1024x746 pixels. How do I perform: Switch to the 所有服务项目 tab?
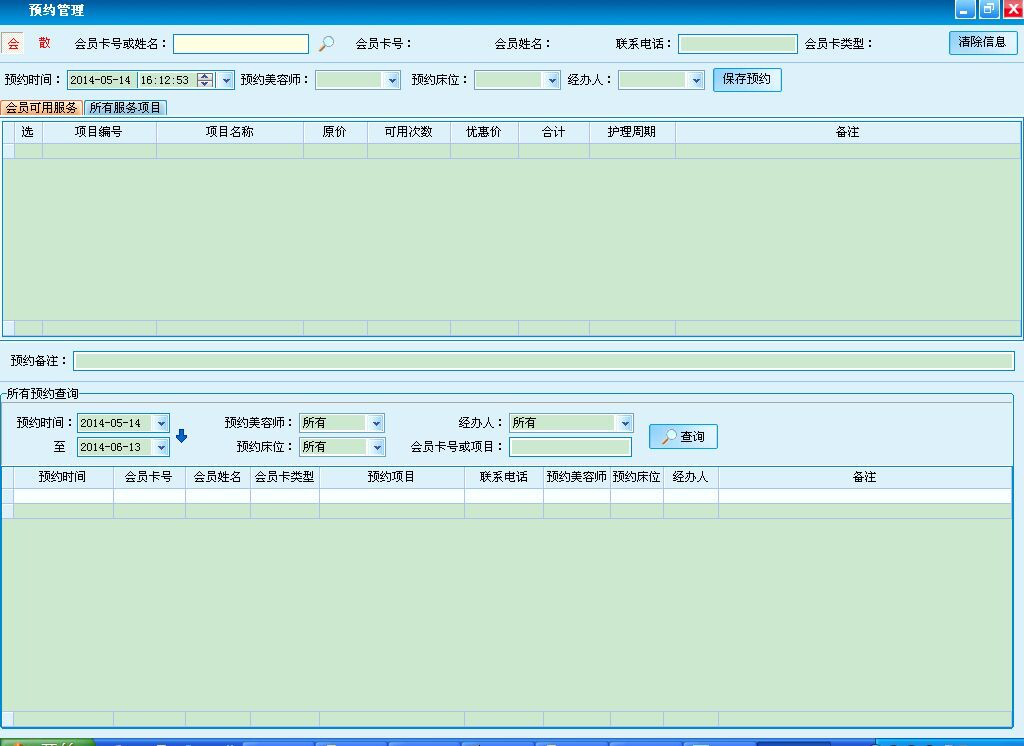coord(125,107)
